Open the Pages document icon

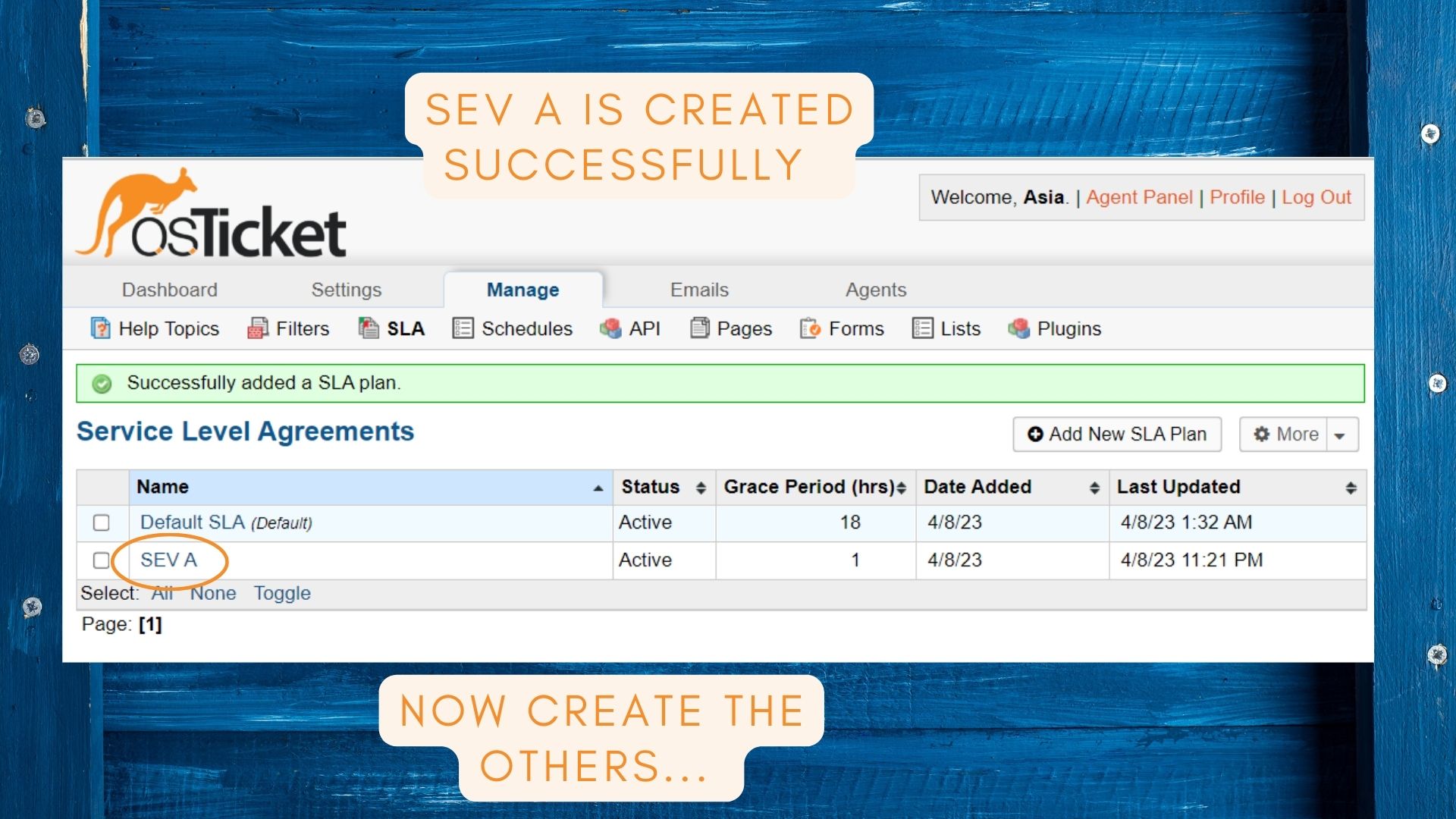point(699,328)
